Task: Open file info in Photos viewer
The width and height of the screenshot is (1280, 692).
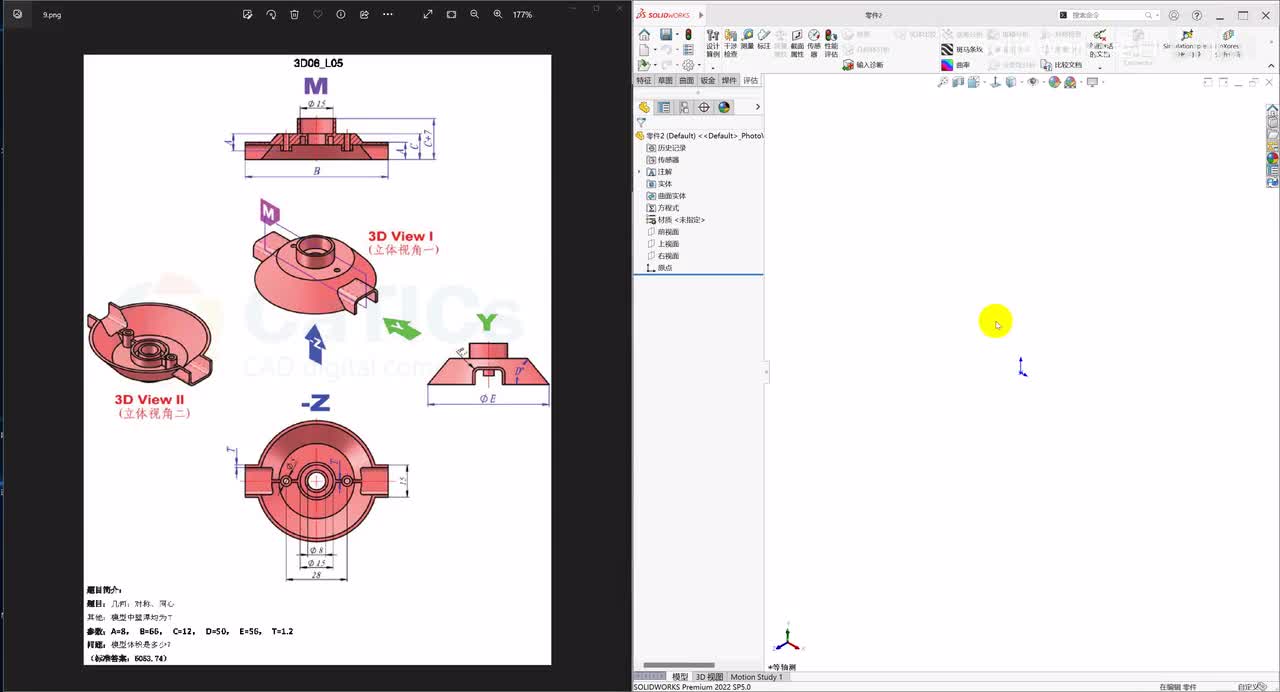Action: click(x=341, y=14)
